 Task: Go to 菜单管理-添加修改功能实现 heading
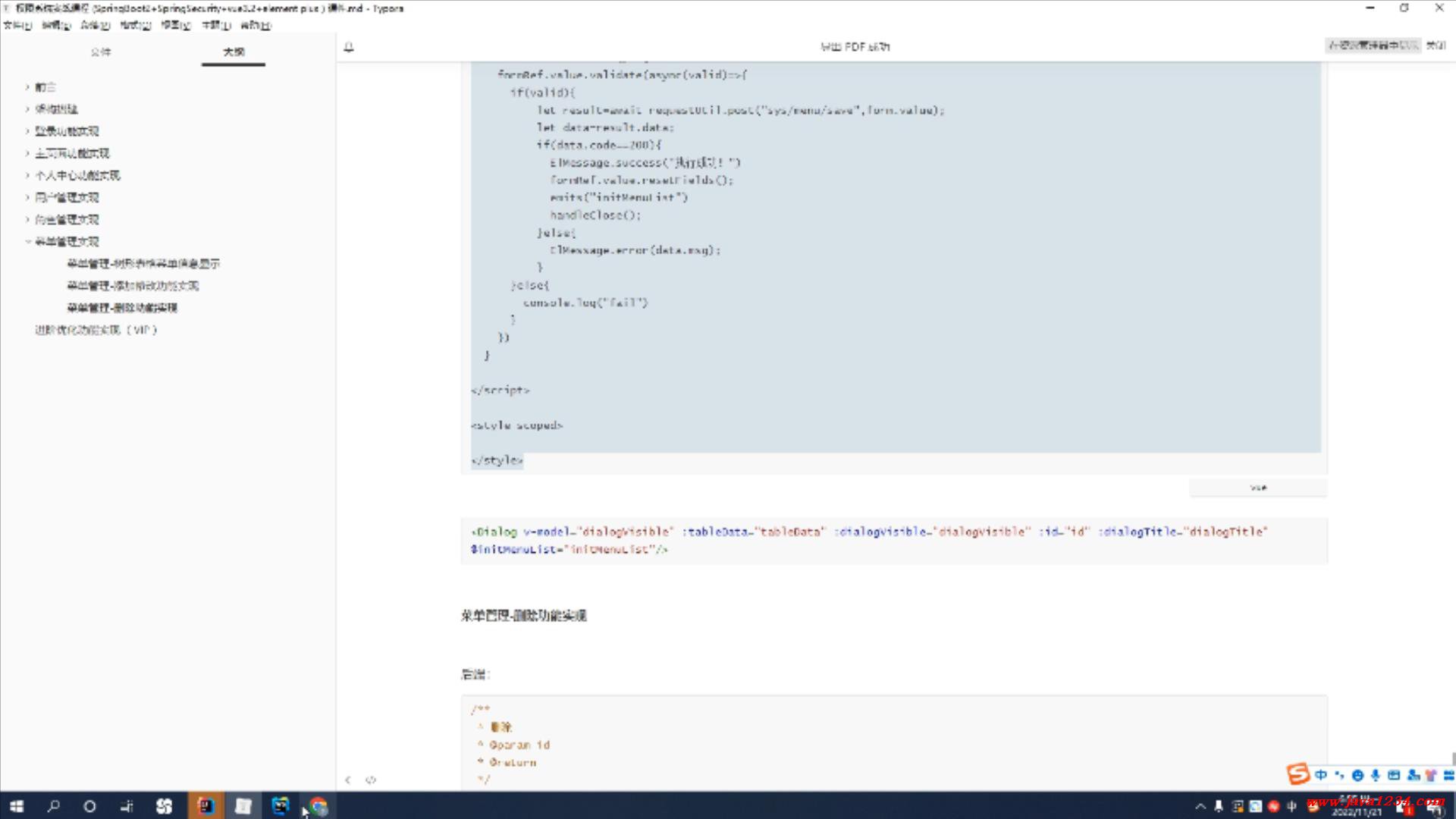point(133,286)
